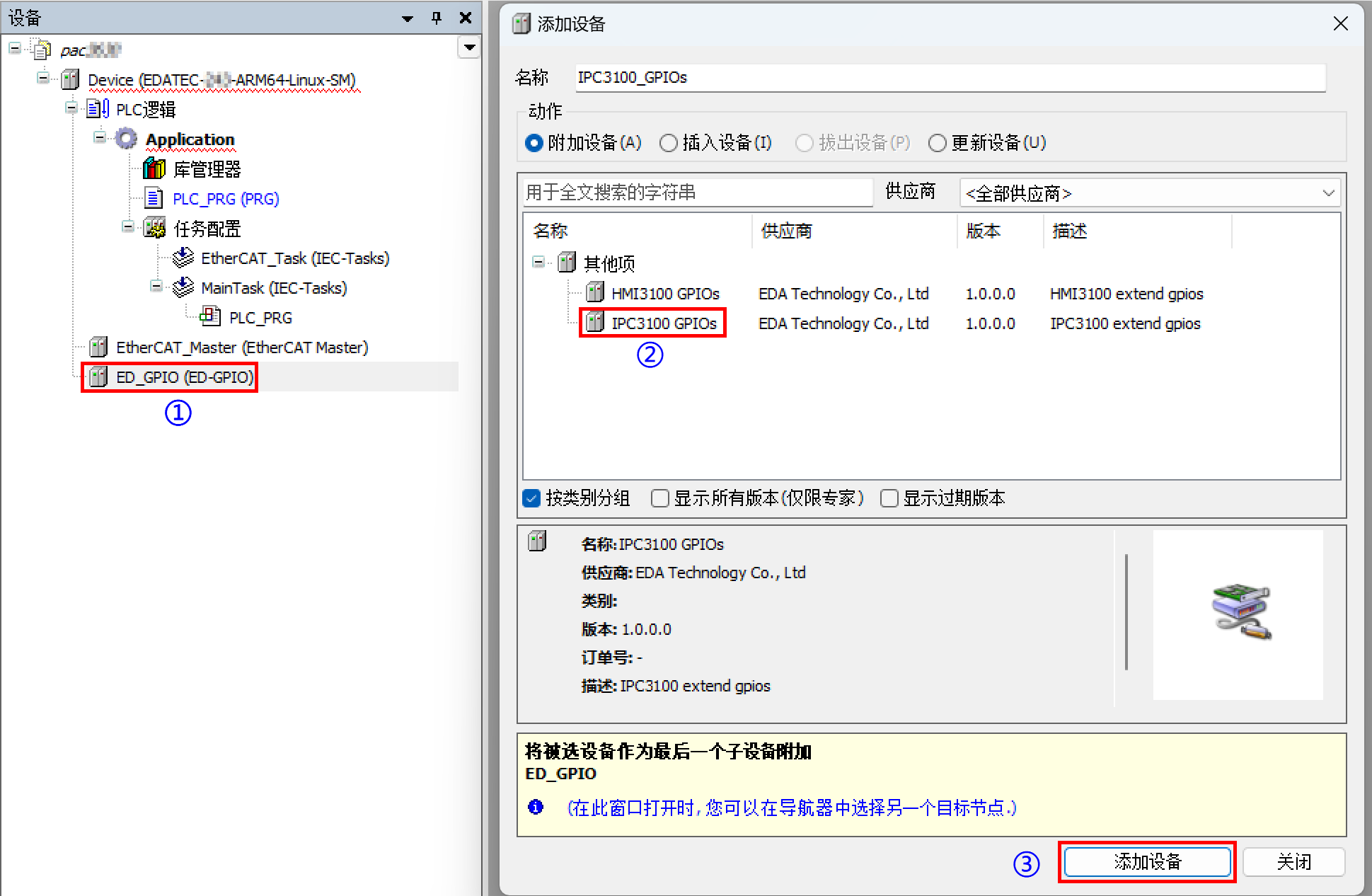Click the 添加设备 button
Viewport: 1372px width, 896px height.
pos(1146,862)
